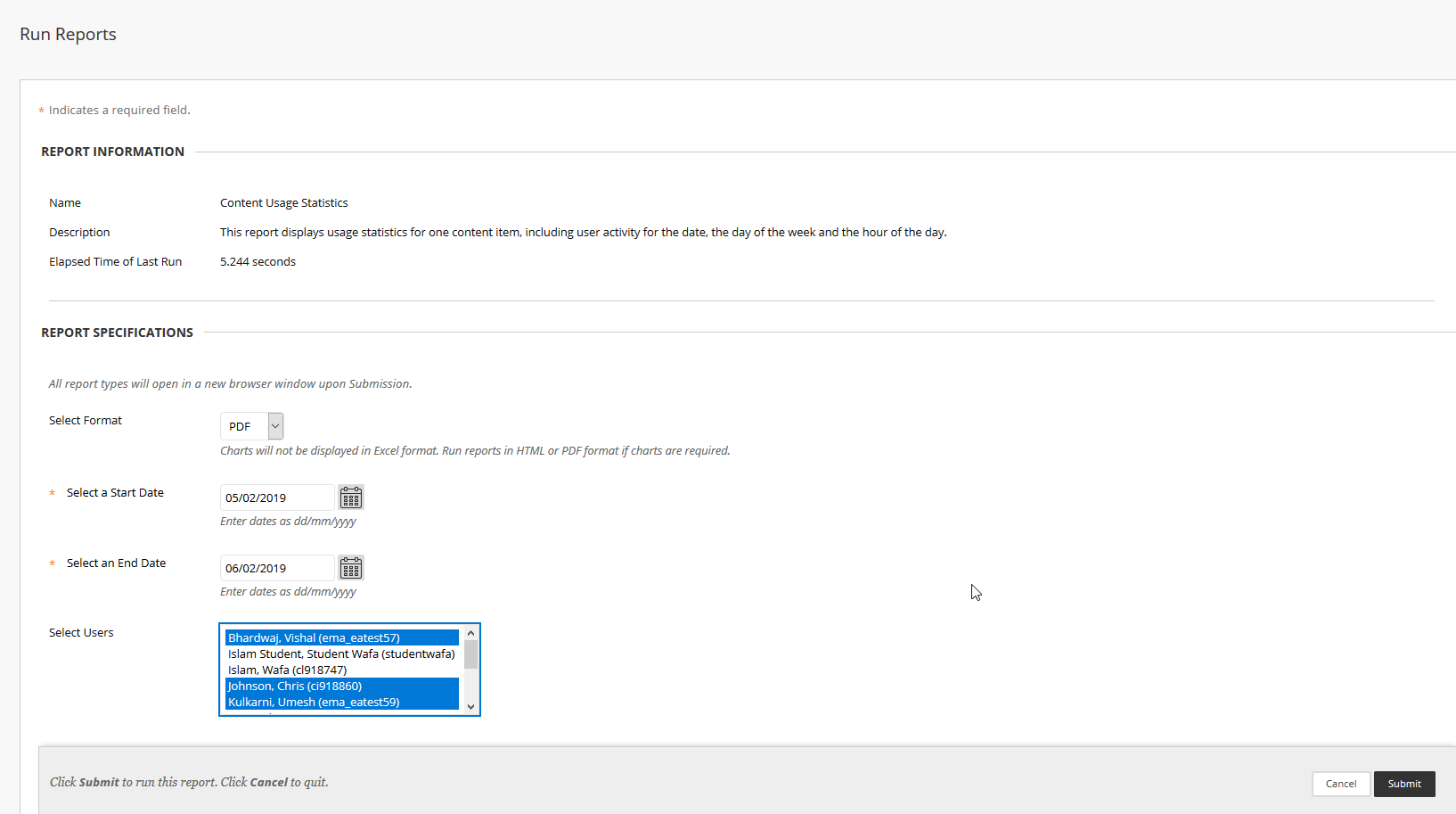Choose Islam, Wafa (cl918747) from the list
This screenshot has height=814, width=1456.
click(x=287, y=670)
